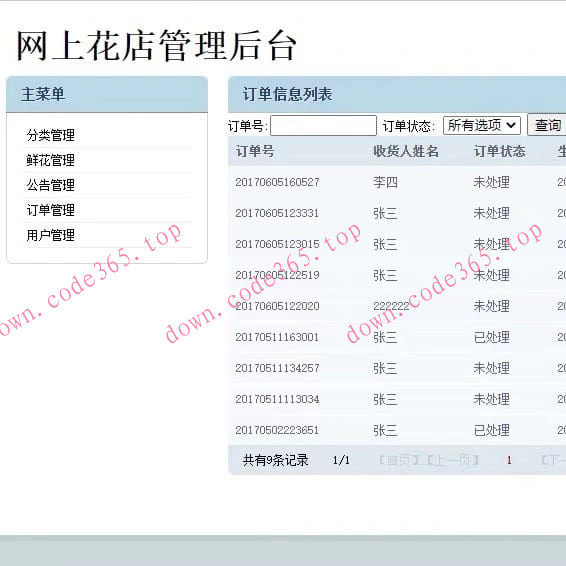Screen dimensions: 566x566
Task: Click the 首页 first-page link
Action: click(399, 460)
